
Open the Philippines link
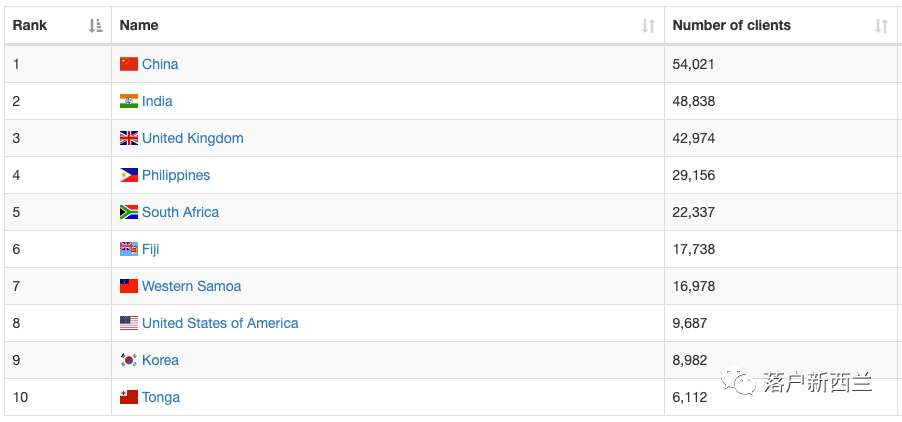click(x=176, y=175)
